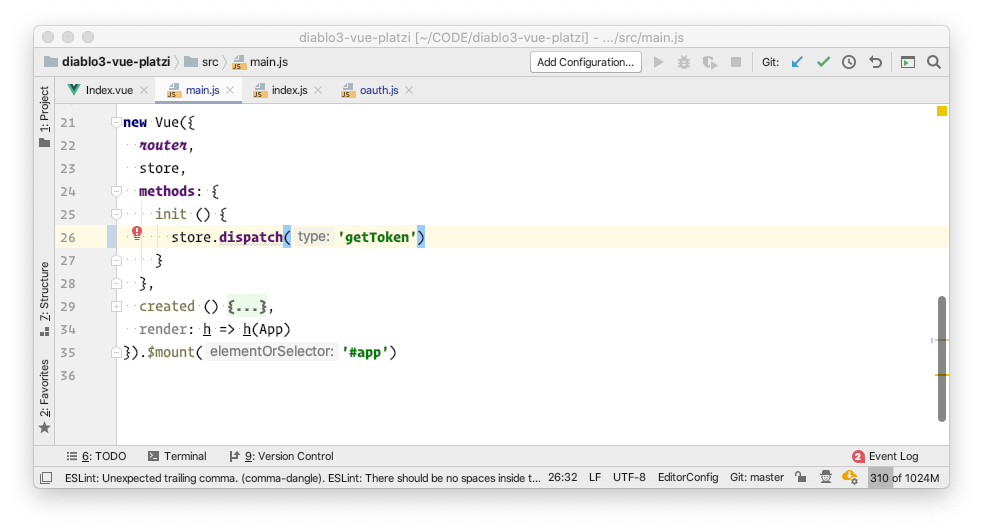Close the index.js tab
983x530 pixels.
tap(318, 90)
